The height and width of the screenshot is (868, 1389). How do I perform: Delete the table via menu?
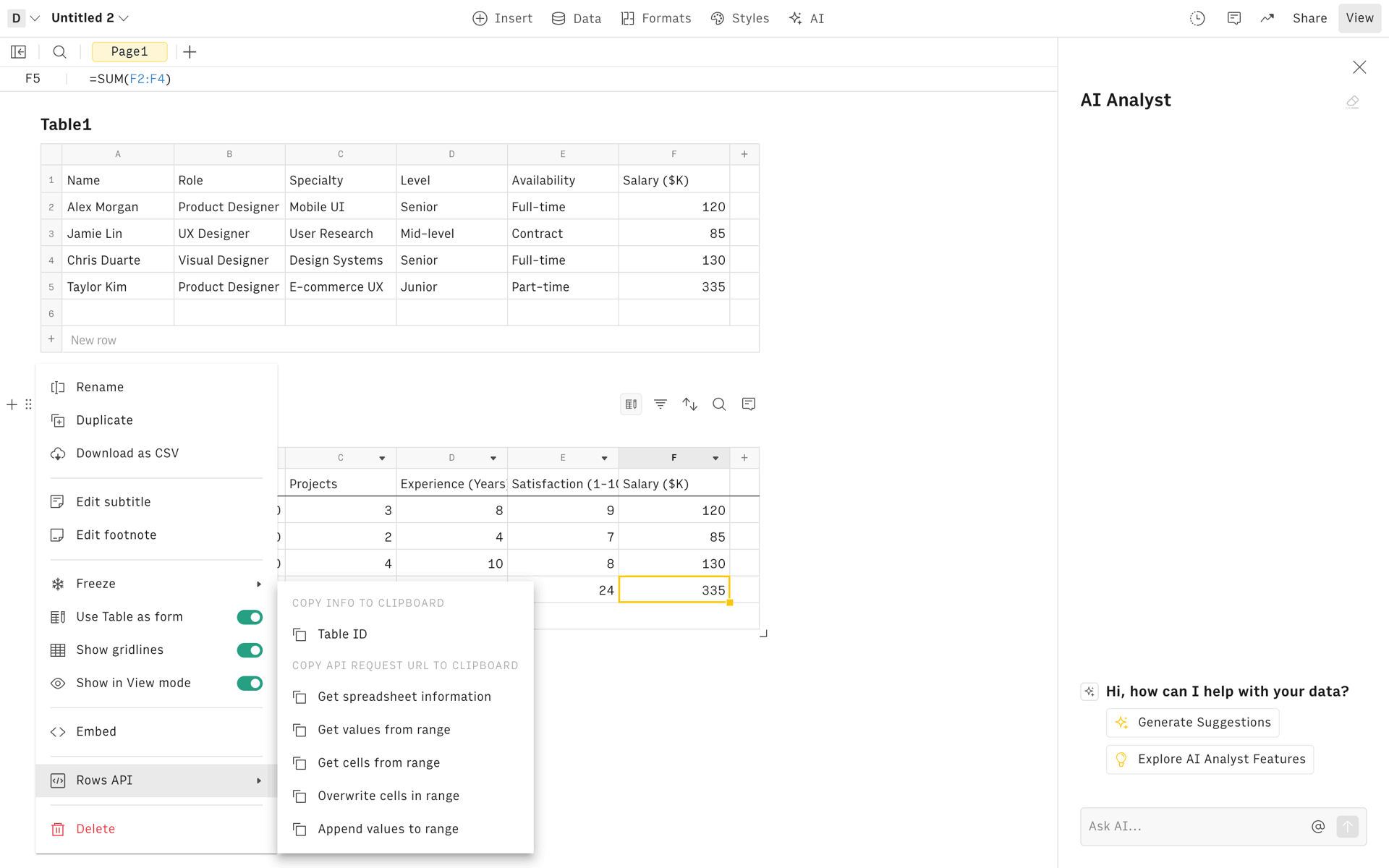(156, 829)
